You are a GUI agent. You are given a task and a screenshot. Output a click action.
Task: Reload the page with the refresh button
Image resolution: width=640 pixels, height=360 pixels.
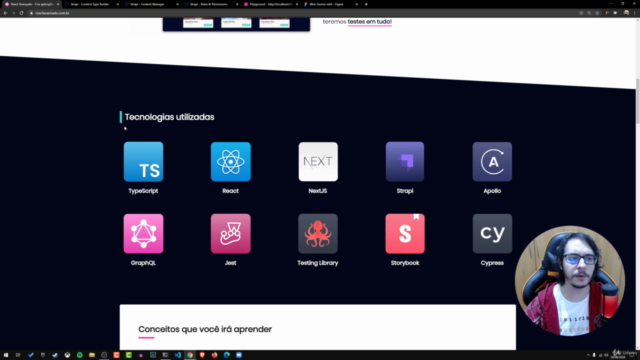pyautogui.click(x=21, y=13)
